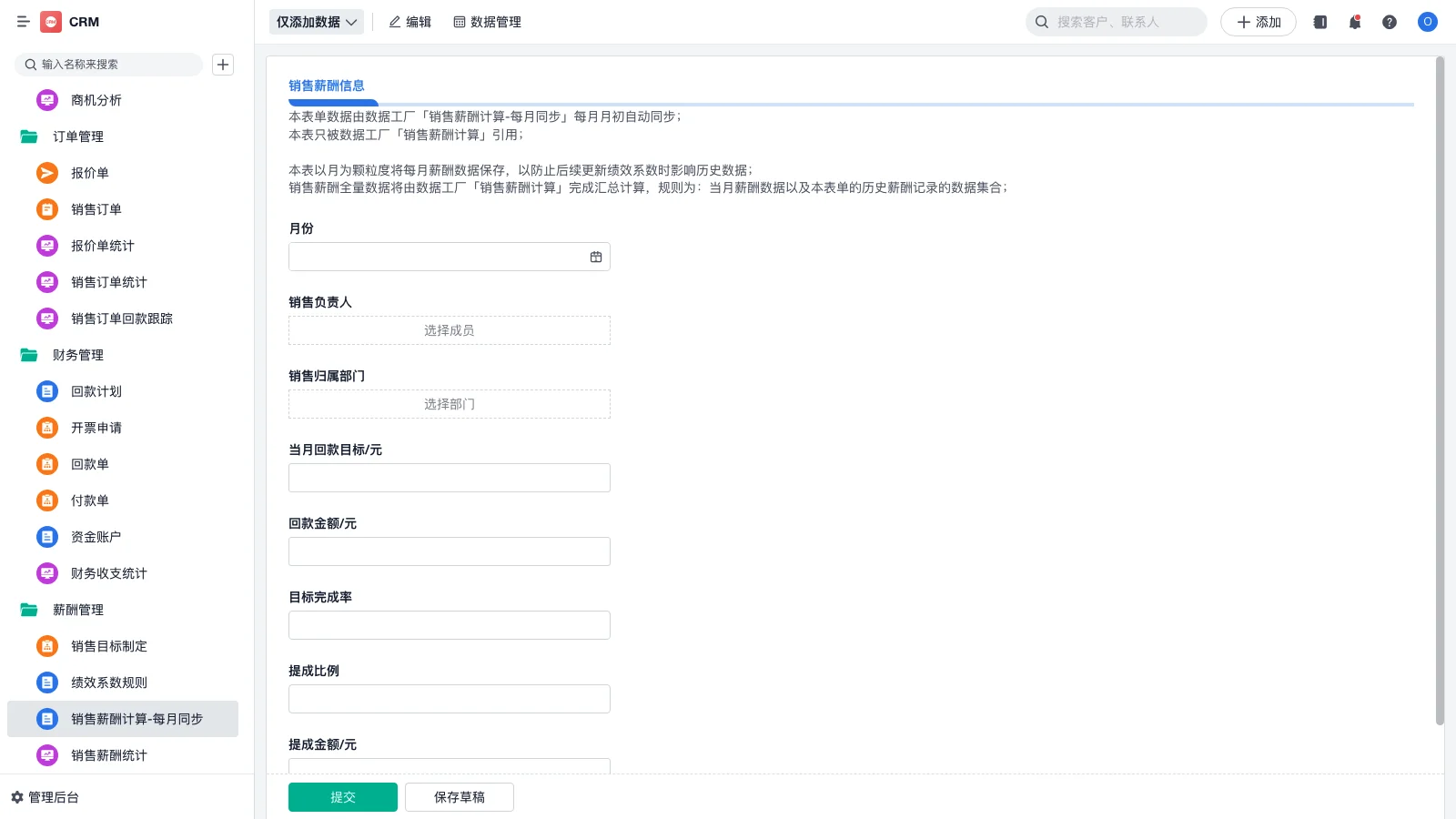This screenshot has width=1456, height=819.
Task: Click the 编辑 toolbar item
Action: 410,22
